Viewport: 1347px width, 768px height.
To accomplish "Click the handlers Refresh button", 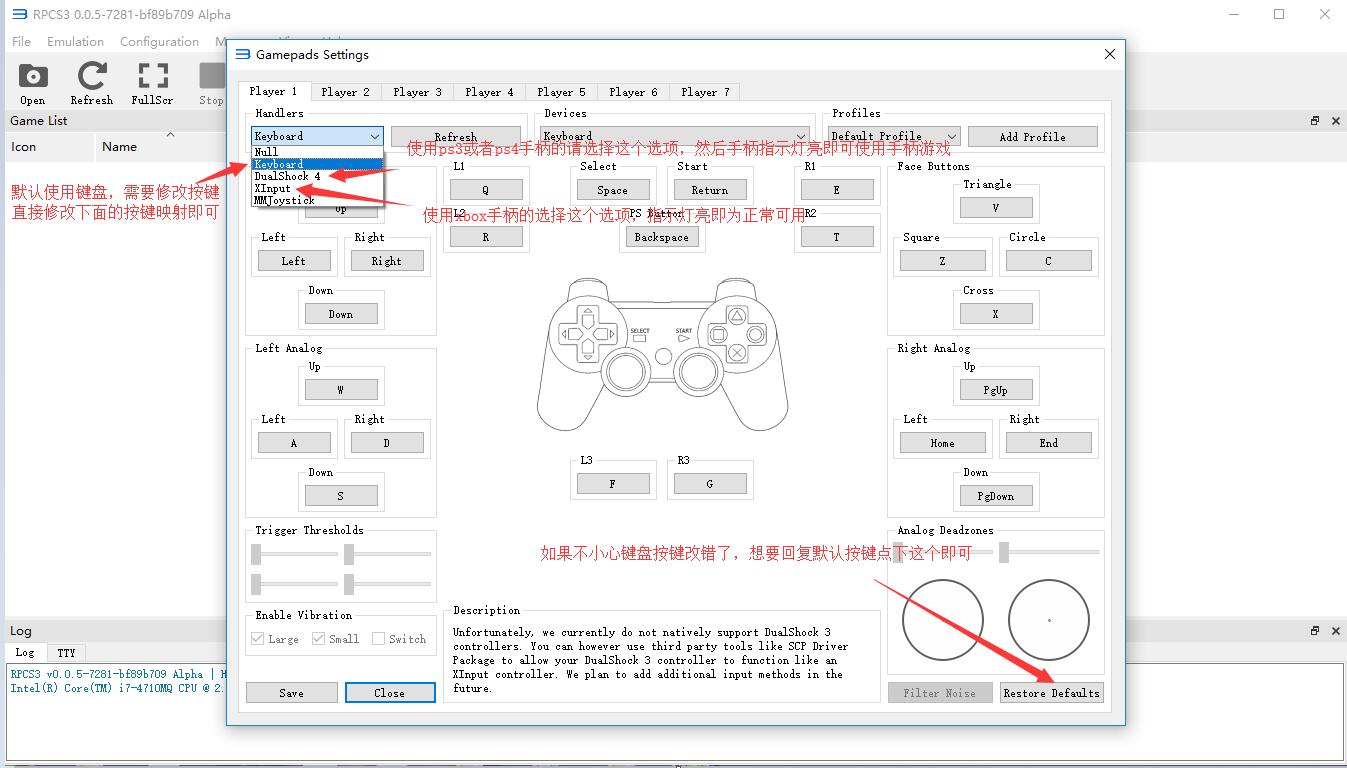I will [455, 137].
